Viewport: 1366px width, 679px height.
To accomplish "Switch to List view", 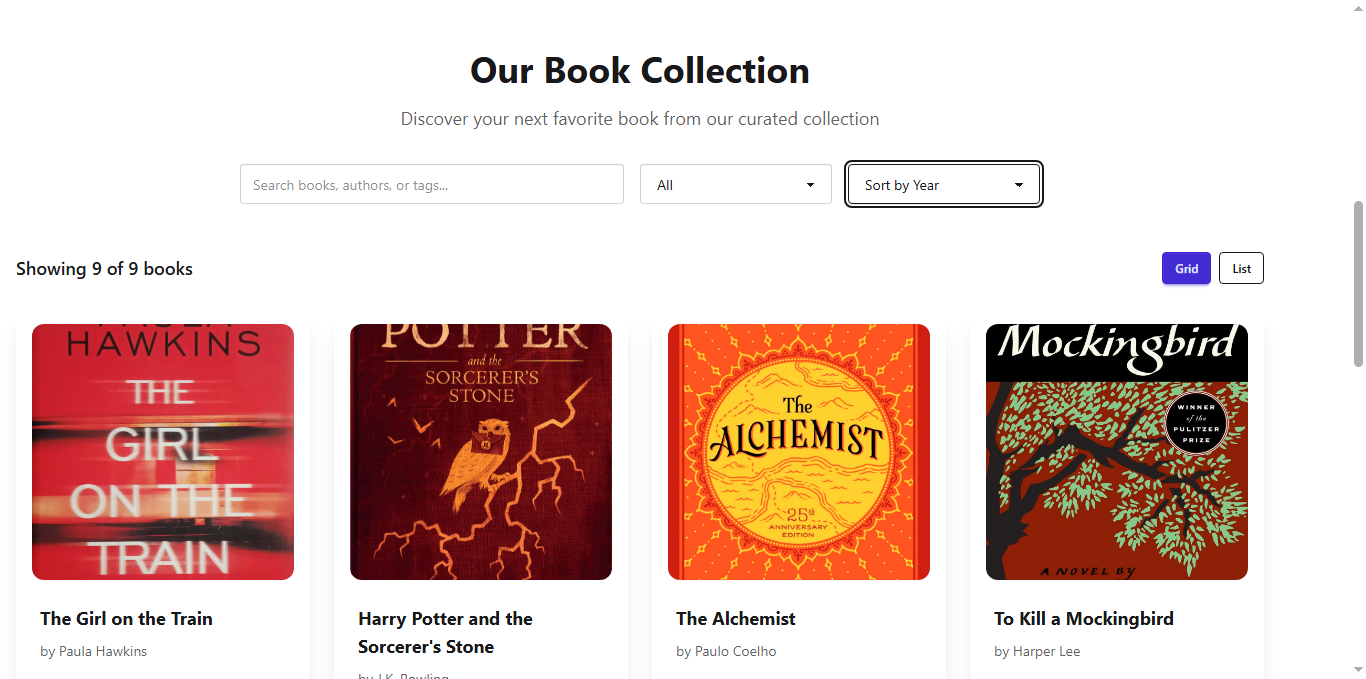I will pyautogui.click(x=1240, y=268).
